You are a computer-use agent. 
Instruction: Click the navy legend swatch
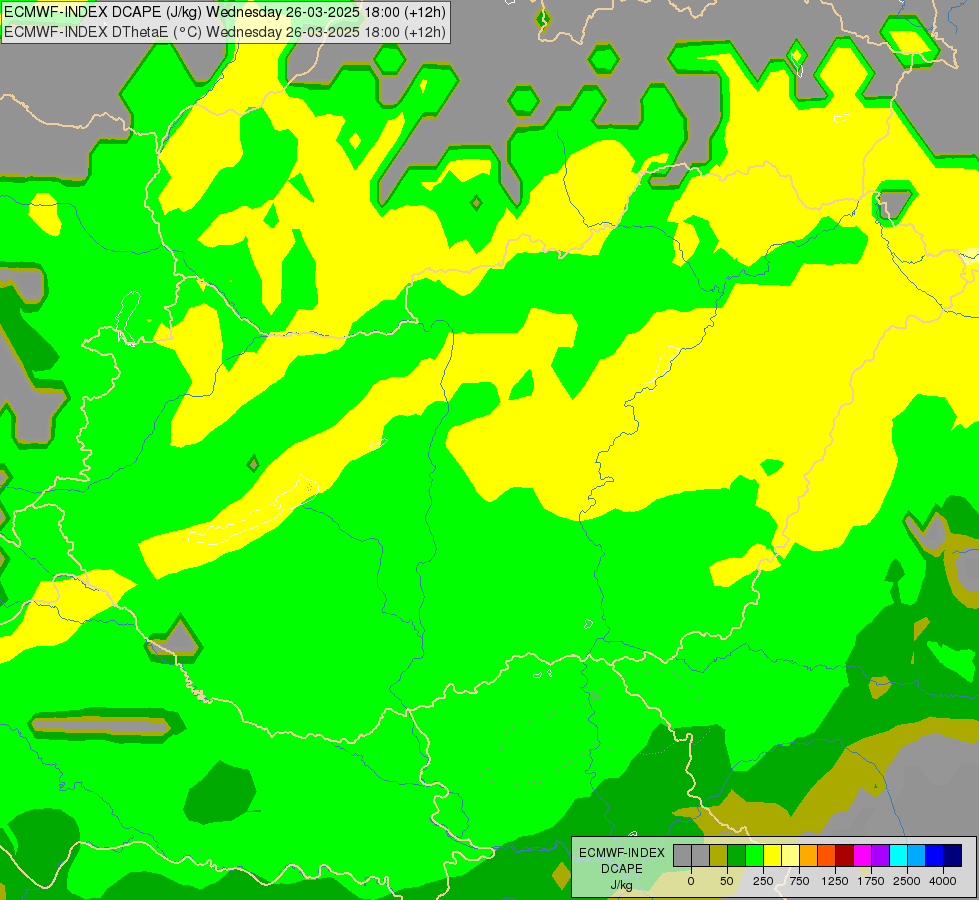953,856
